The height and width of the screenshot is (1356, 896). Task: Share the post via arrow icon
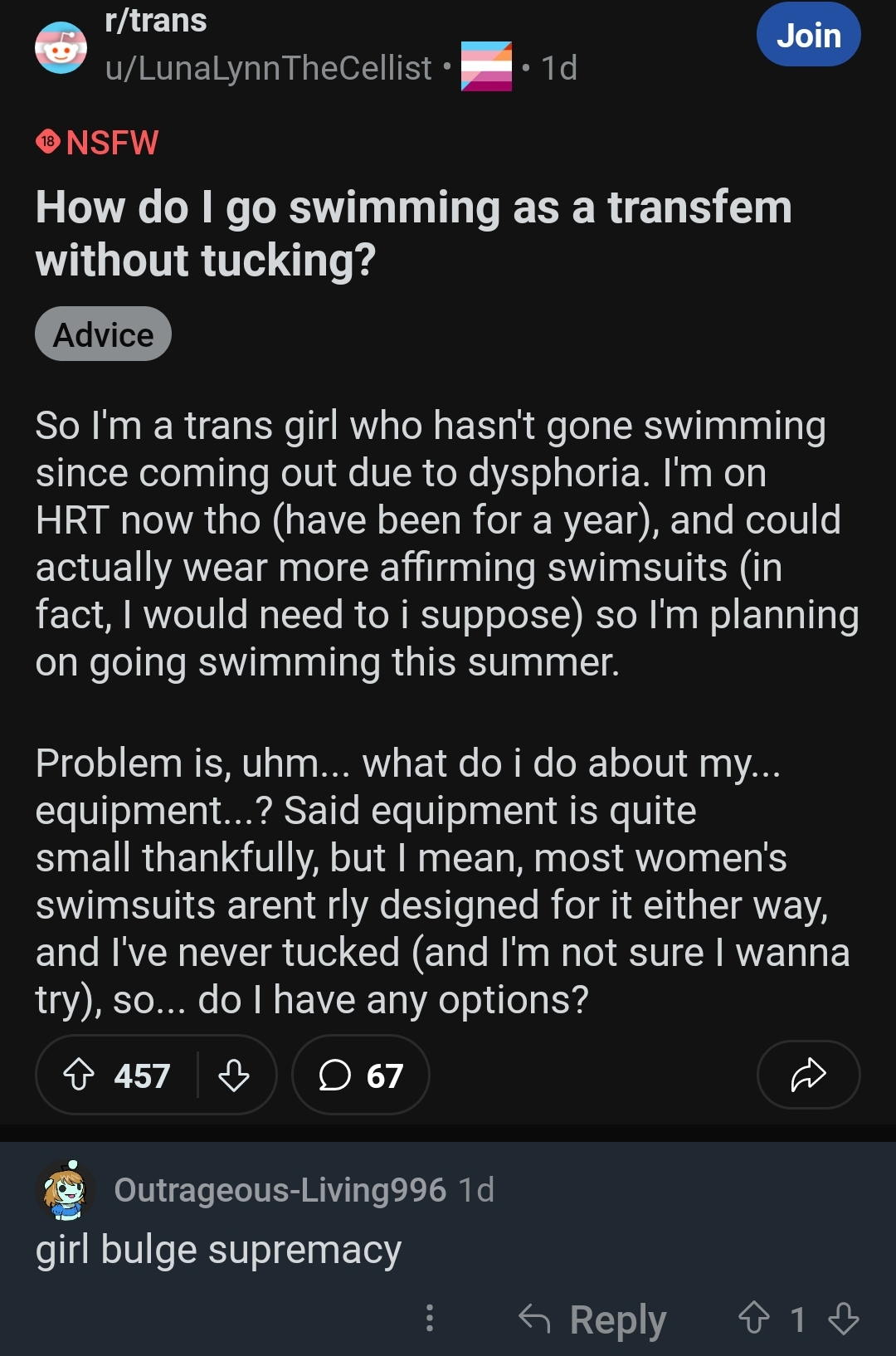808,1075
